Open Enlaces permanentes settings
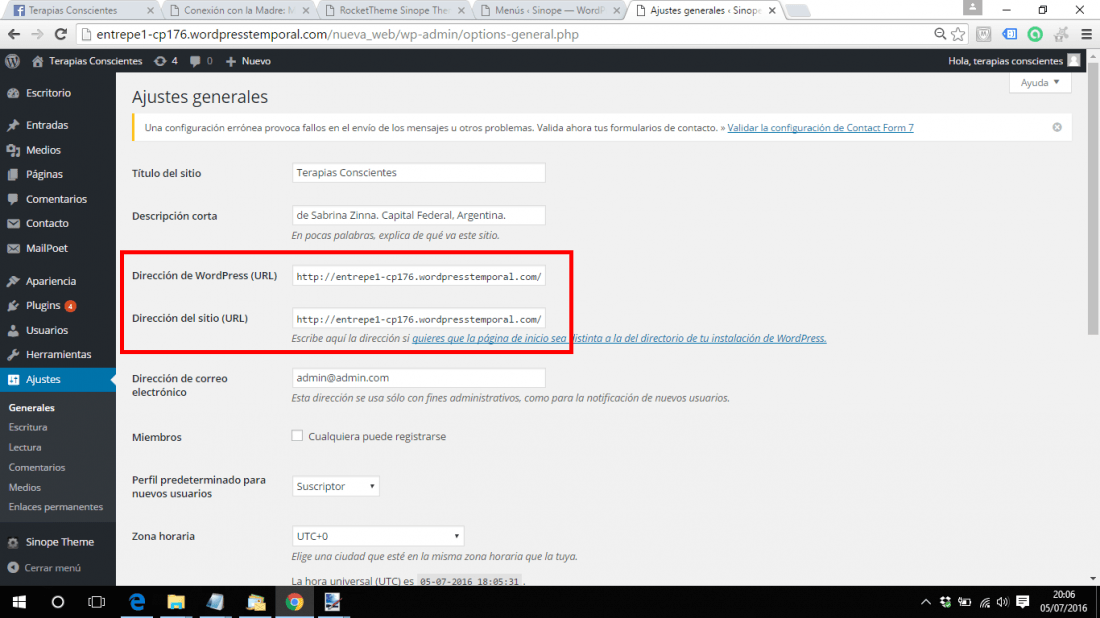This screenshot has width=1100, height=618. (55, 507)
